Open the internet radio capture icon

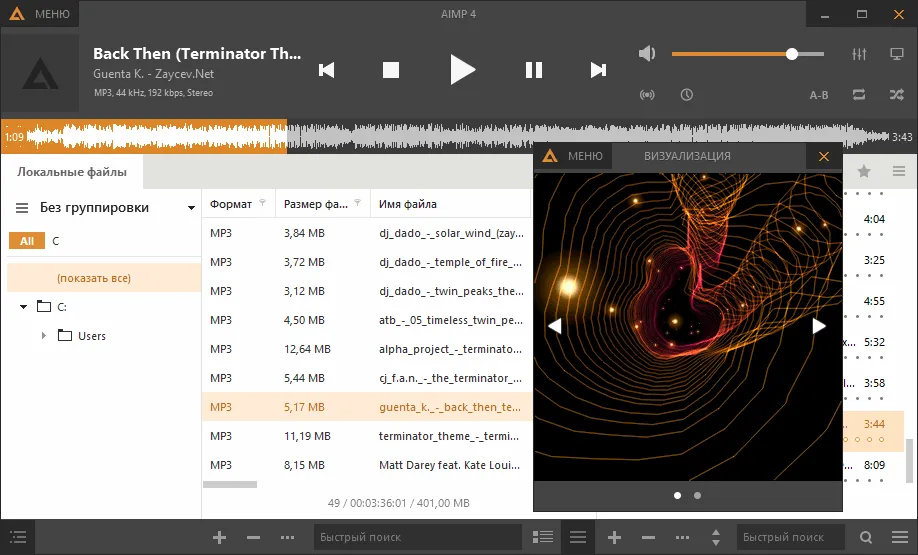[647, 95]
